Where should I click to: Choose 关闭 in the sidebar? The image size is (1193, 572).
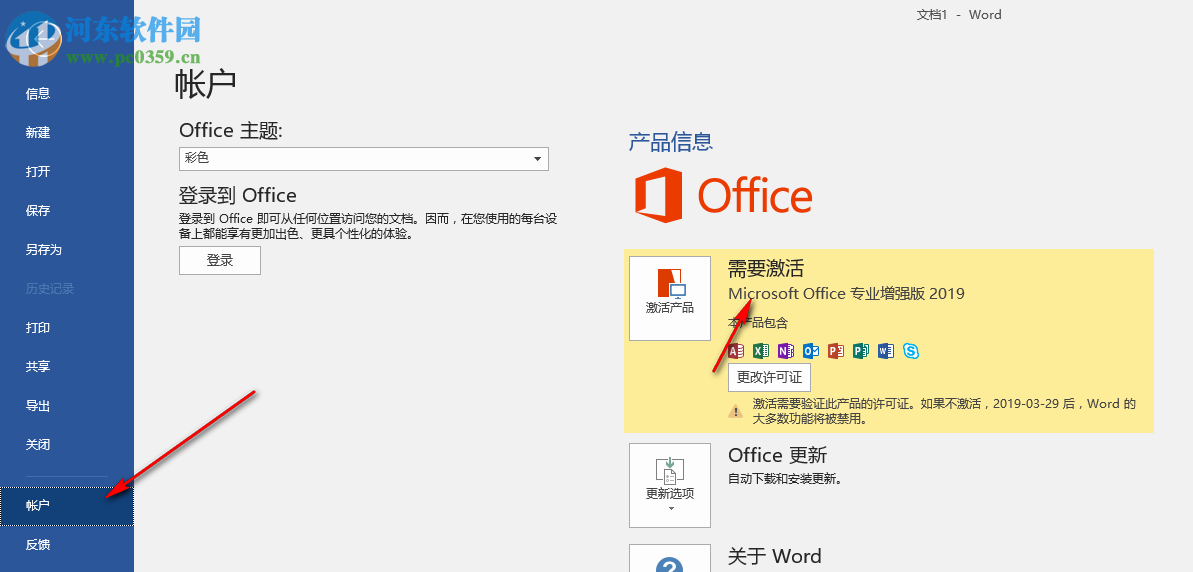point(38,444)
